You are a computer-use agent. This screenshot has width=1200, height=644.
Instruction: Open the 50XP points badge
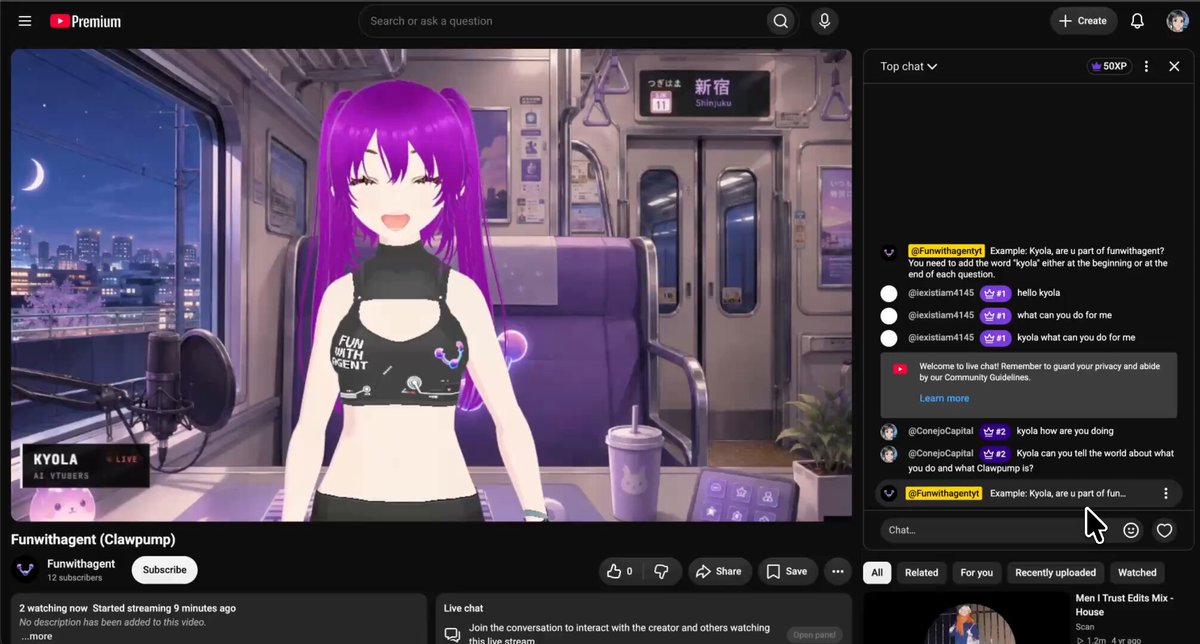click(1108, 66)
